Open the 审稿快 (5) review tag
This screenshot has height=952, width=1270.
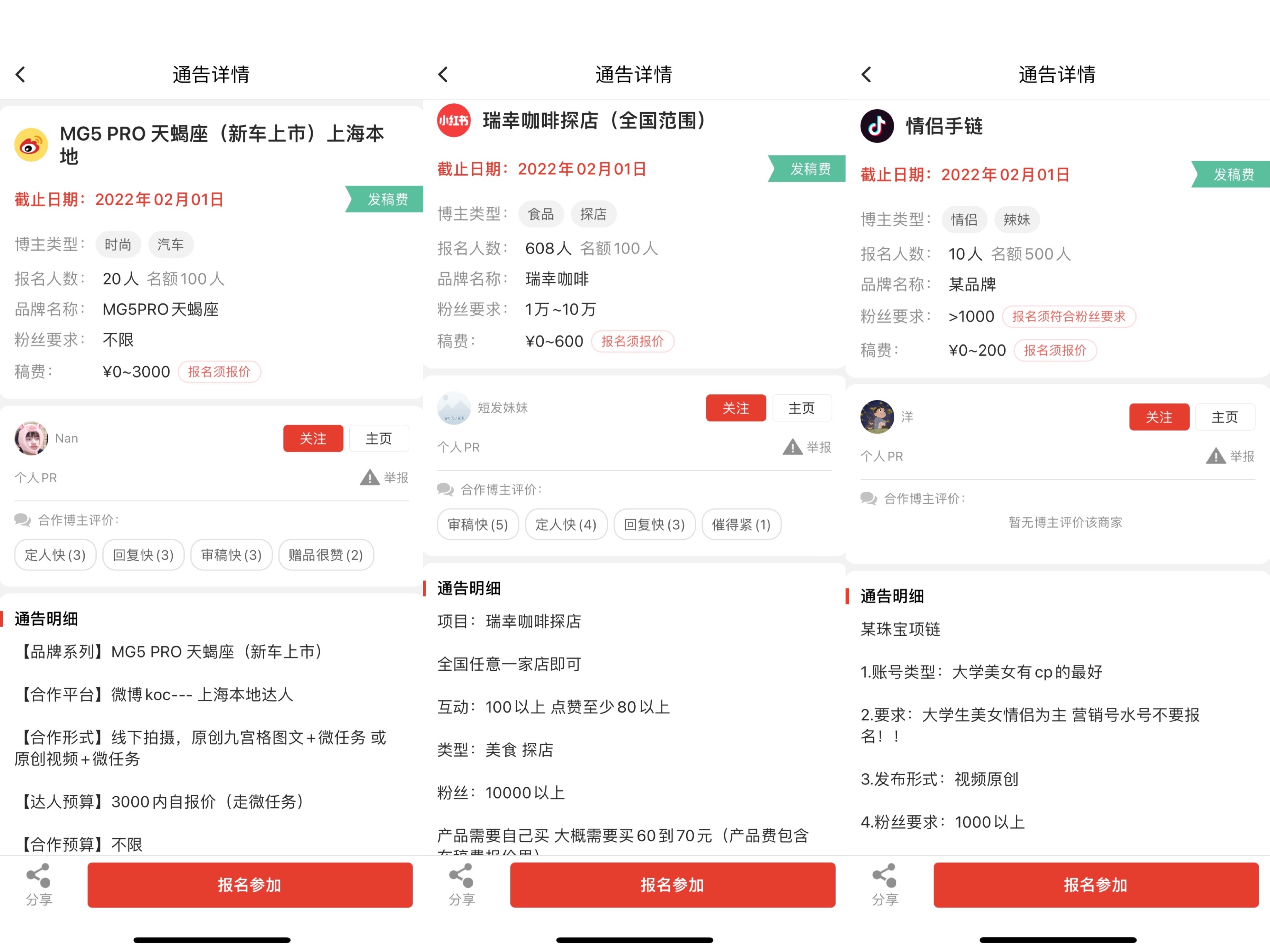click(478, 524)
